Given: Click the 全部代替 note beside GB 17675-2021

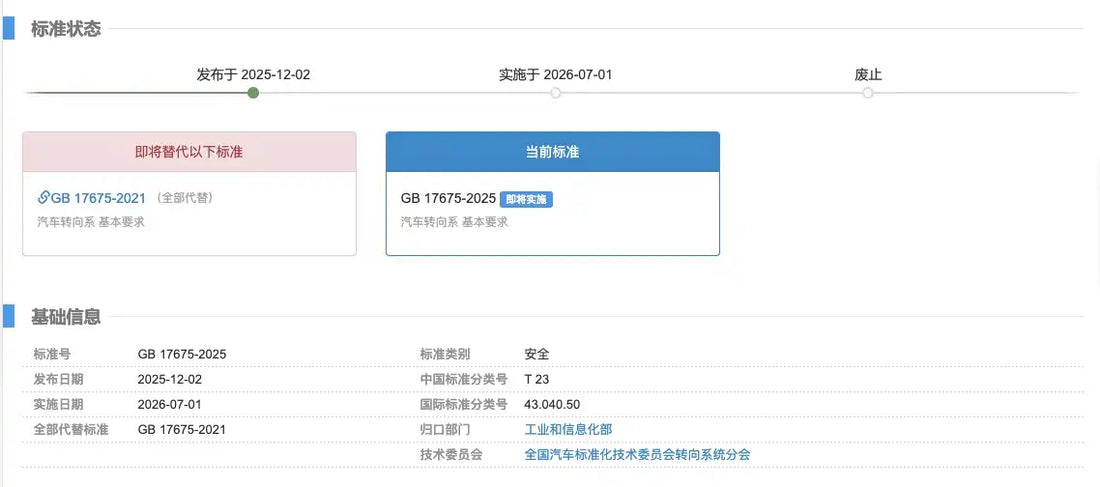Looking at the screenshot, I should 184,198.
